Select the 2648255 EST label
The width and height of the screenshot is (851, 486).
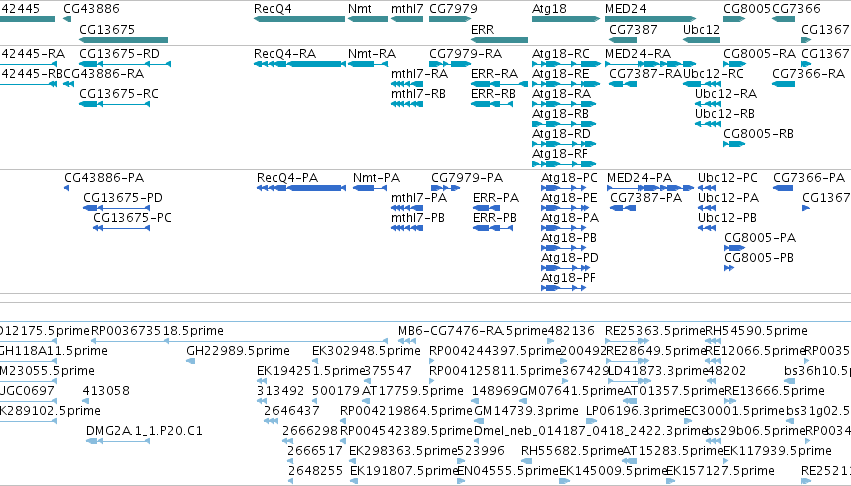pyautogui.click(x=315, y=471)
